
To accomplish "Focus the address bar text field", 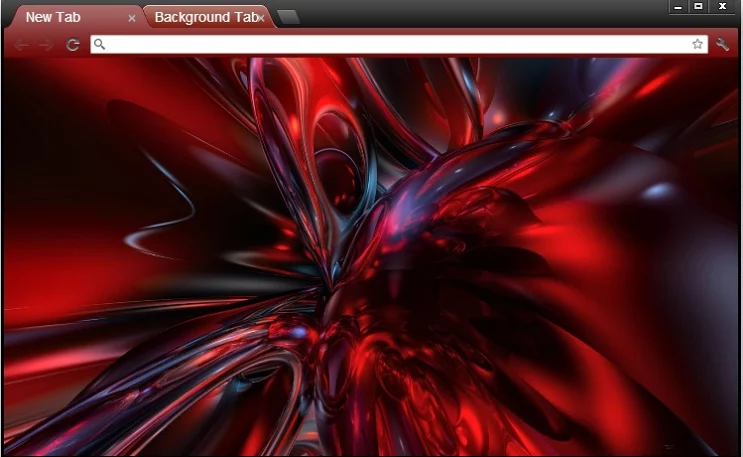I will (x=400, y=44).
